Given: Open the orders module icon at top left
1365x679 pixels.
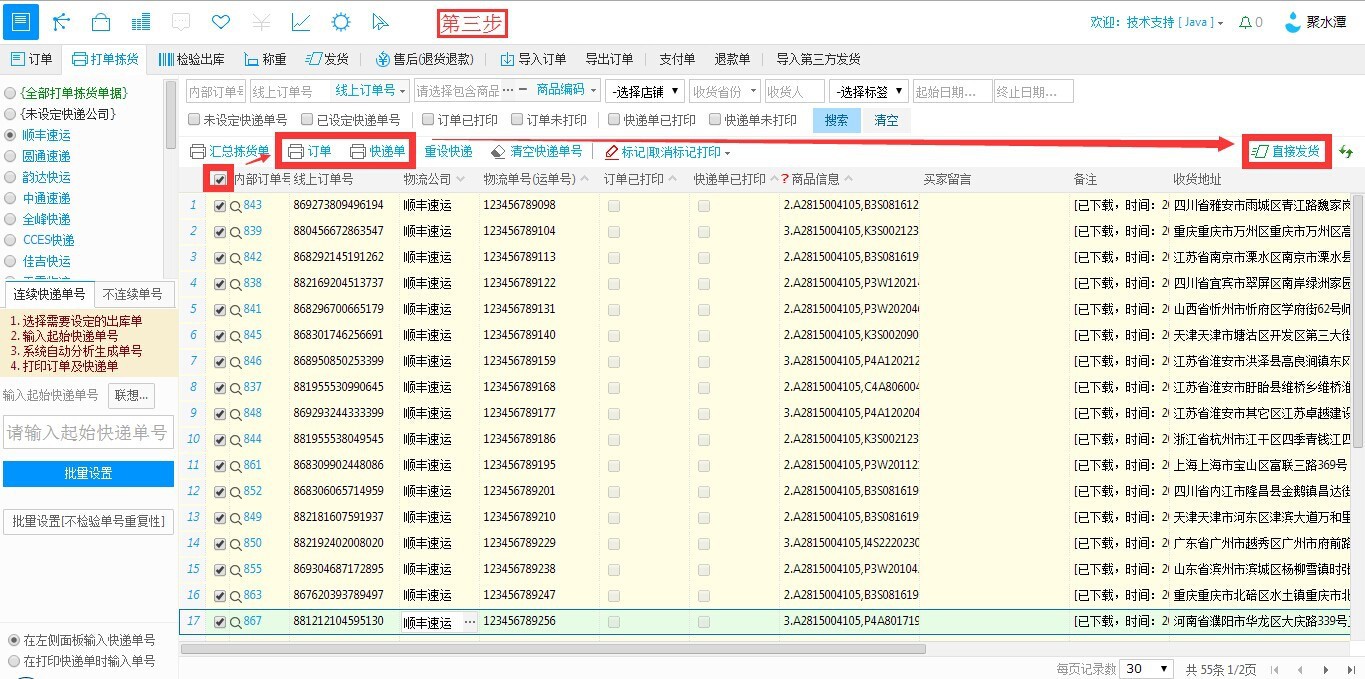Looking at the screenshot, I should coord(22,21).
